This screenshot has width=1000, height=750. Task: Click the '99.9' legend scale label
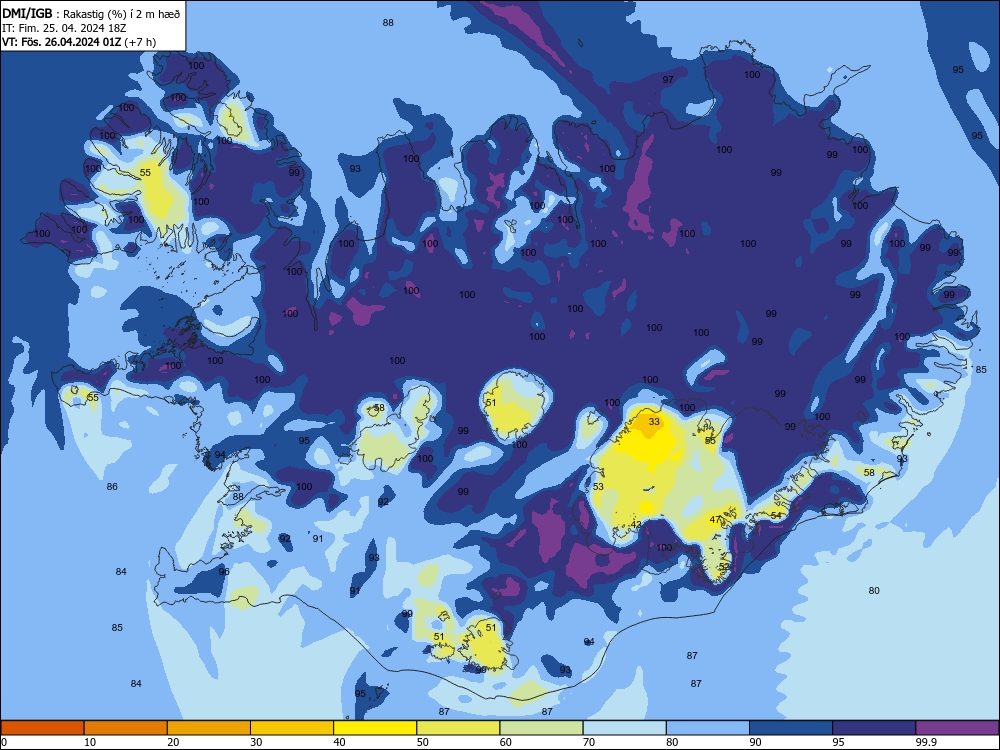pos(926,742)
